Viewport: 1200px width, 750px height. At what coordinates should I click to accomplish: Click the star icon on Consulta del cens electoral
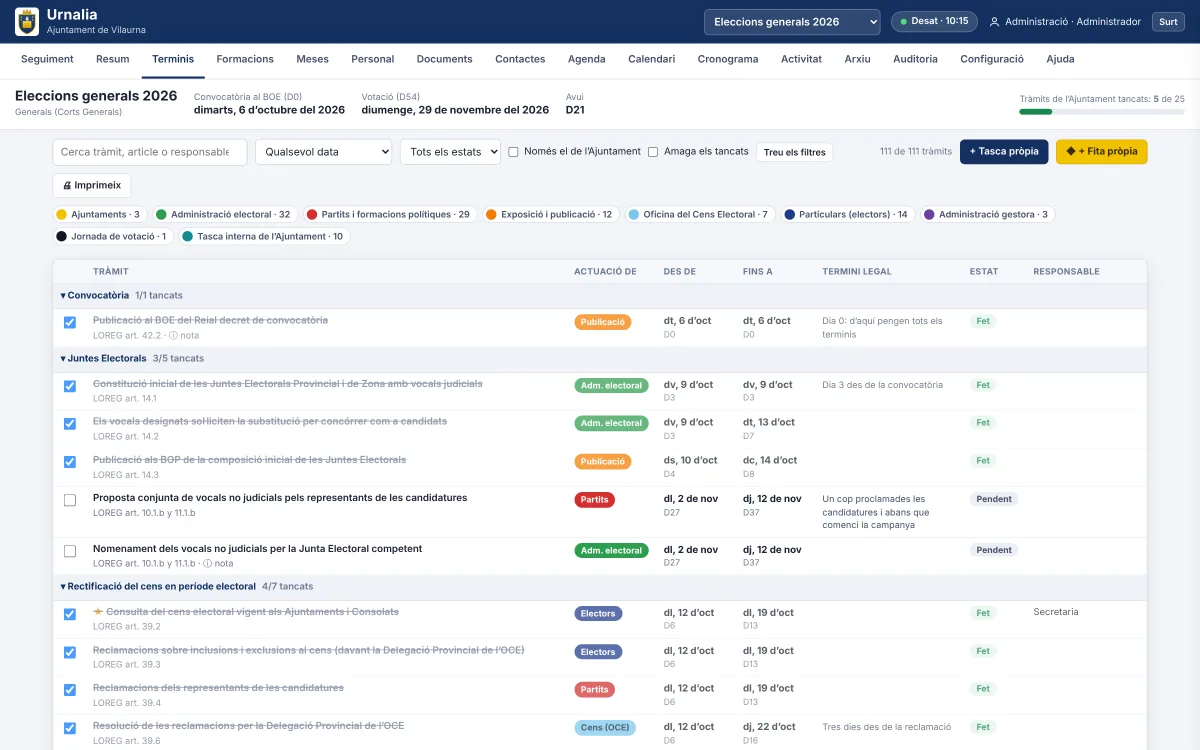coord(98,612)
